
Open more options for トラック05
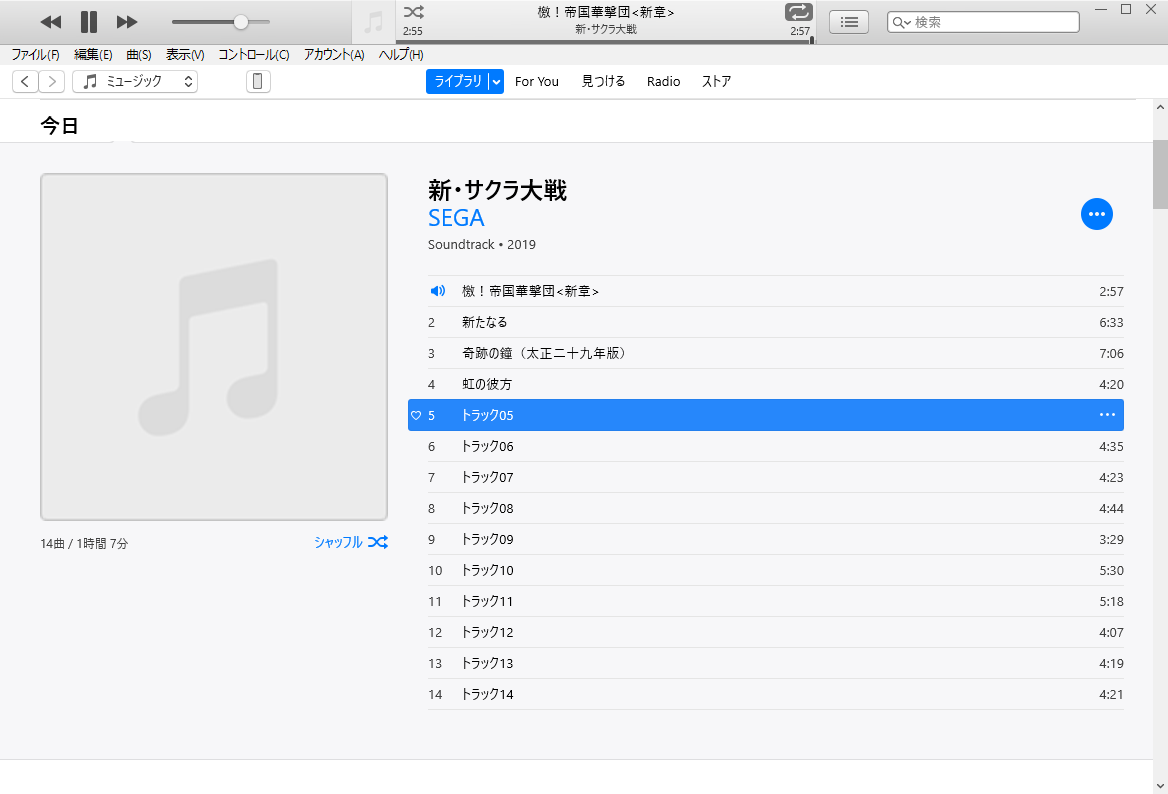(1106, 415)
